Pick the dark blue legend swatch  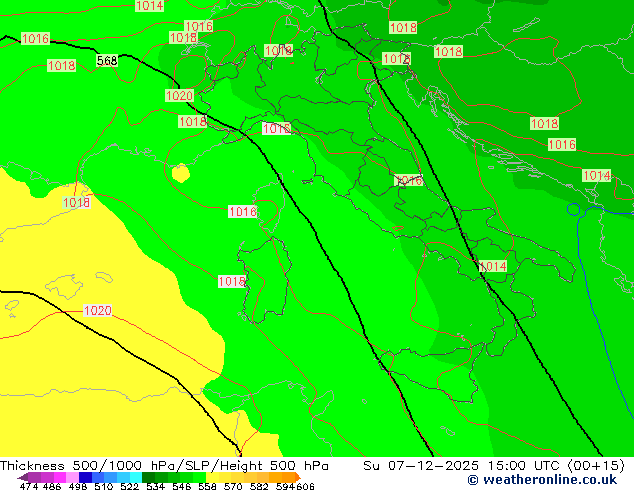pos(85,477)
